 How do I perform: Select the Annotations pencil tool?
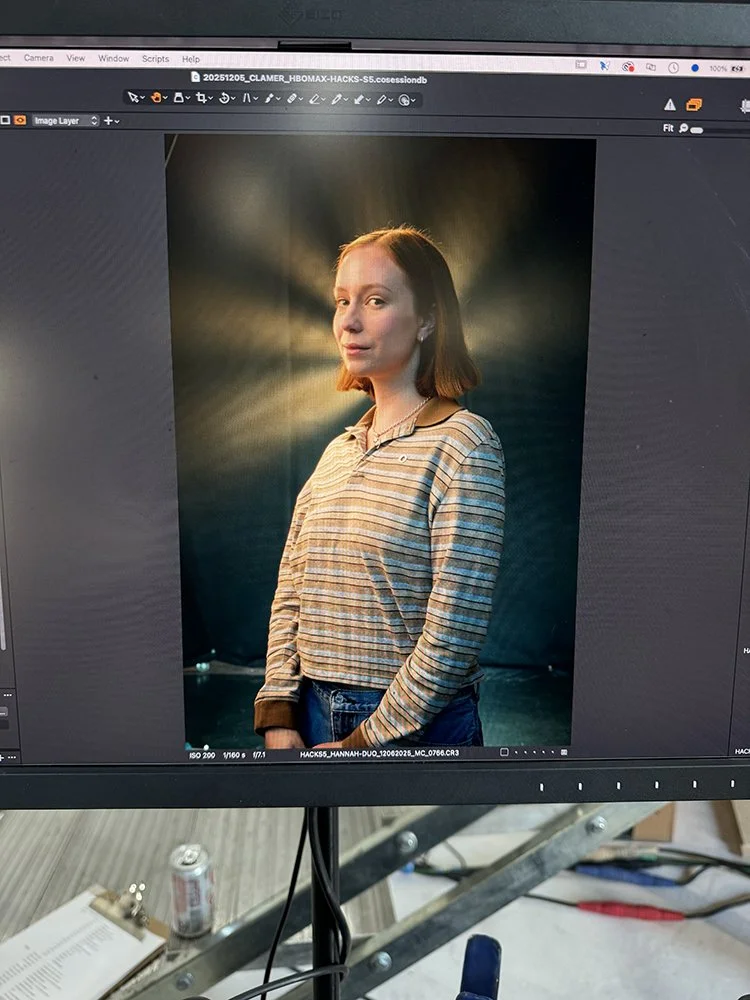pos(381,99)
